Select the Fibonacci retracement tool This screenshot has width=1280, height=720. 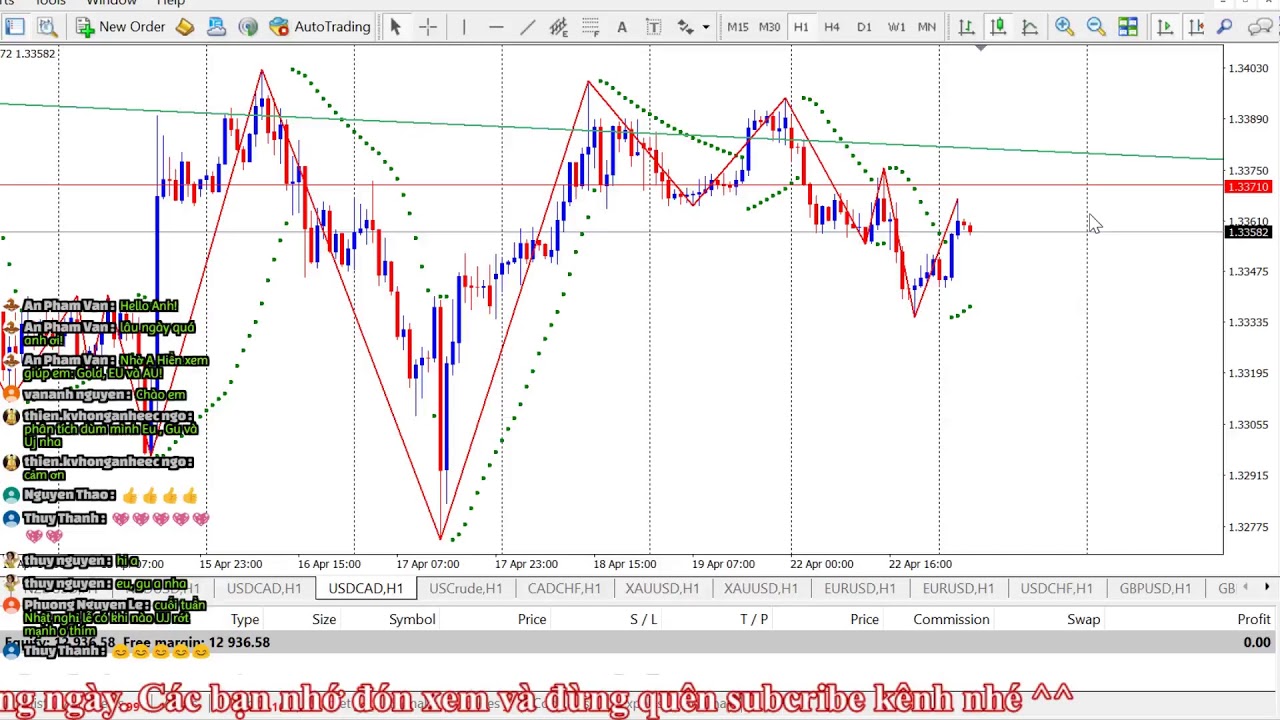pos(590,27)
